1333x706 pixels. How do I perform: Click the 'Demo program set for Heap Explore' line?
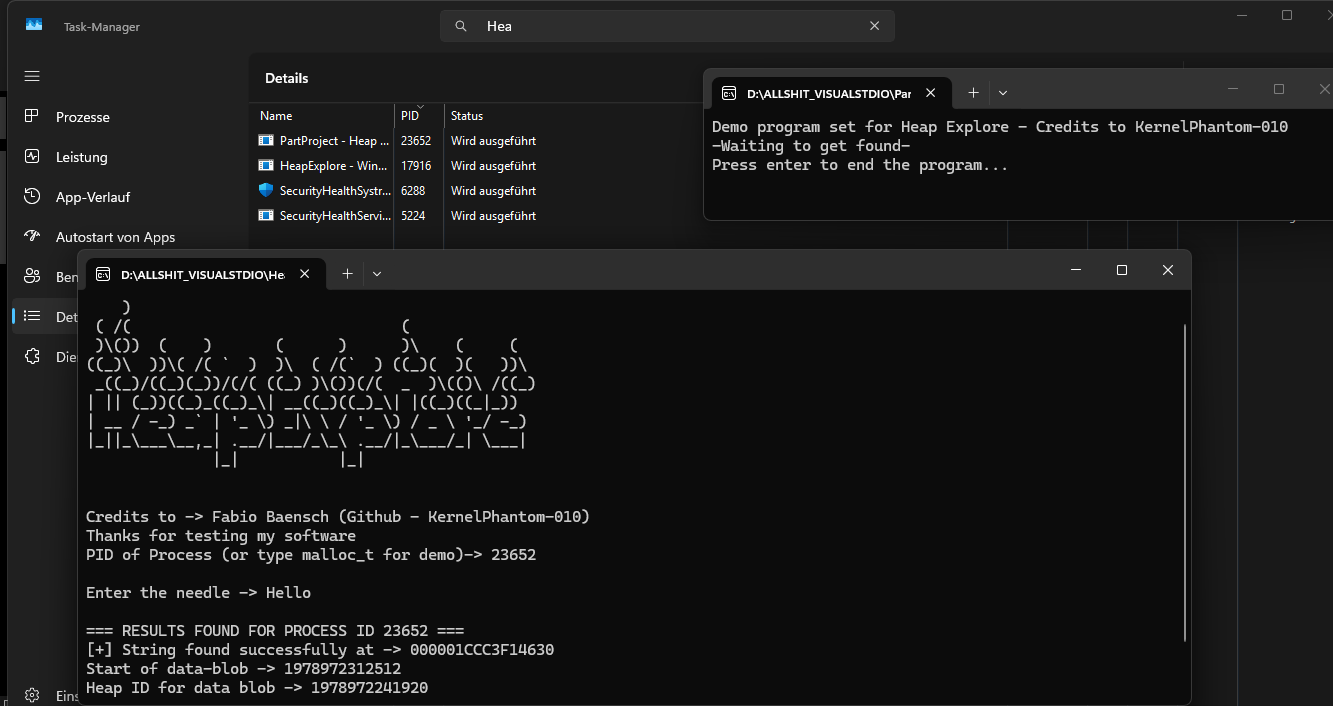pyautogui.click(x=1000, y=127)
